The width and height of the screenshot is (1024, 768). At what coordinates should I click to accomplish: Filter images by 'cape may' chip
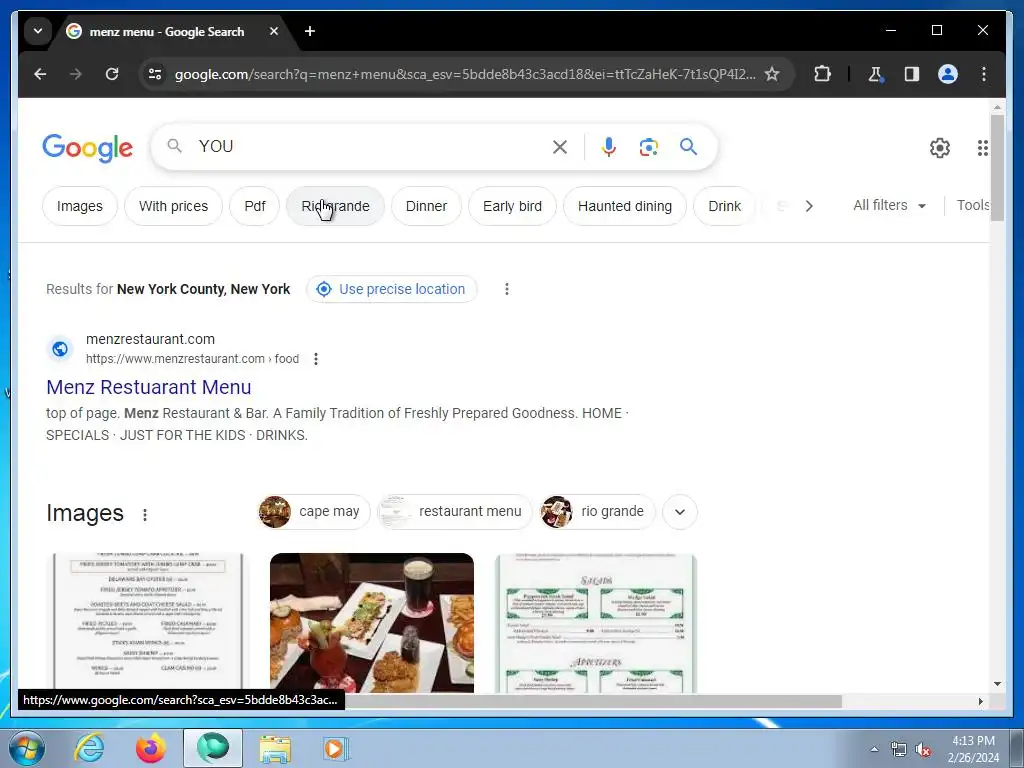314,512
